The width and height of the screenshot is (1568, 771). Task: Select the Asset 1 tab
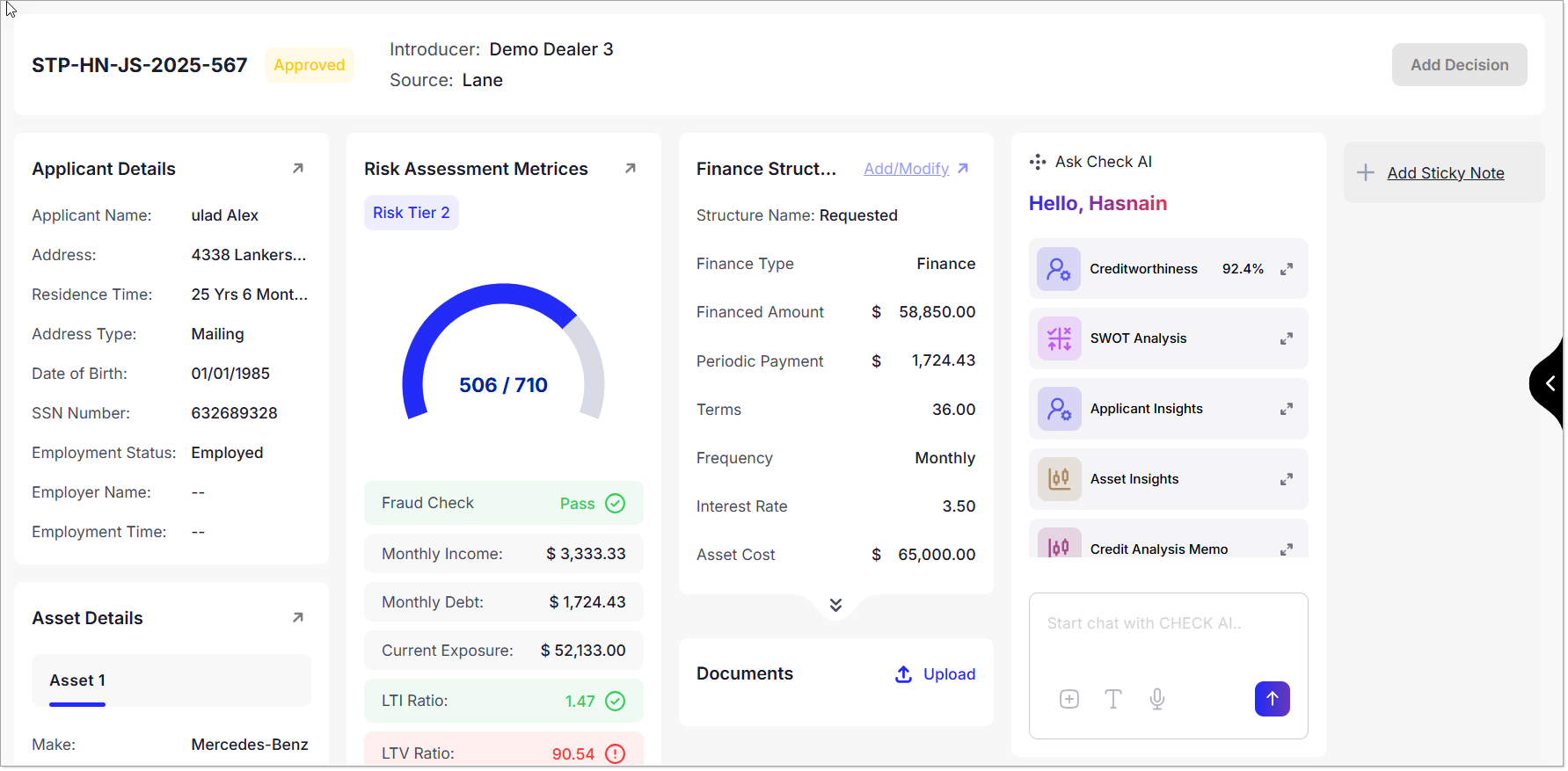[x=77, y=680]
